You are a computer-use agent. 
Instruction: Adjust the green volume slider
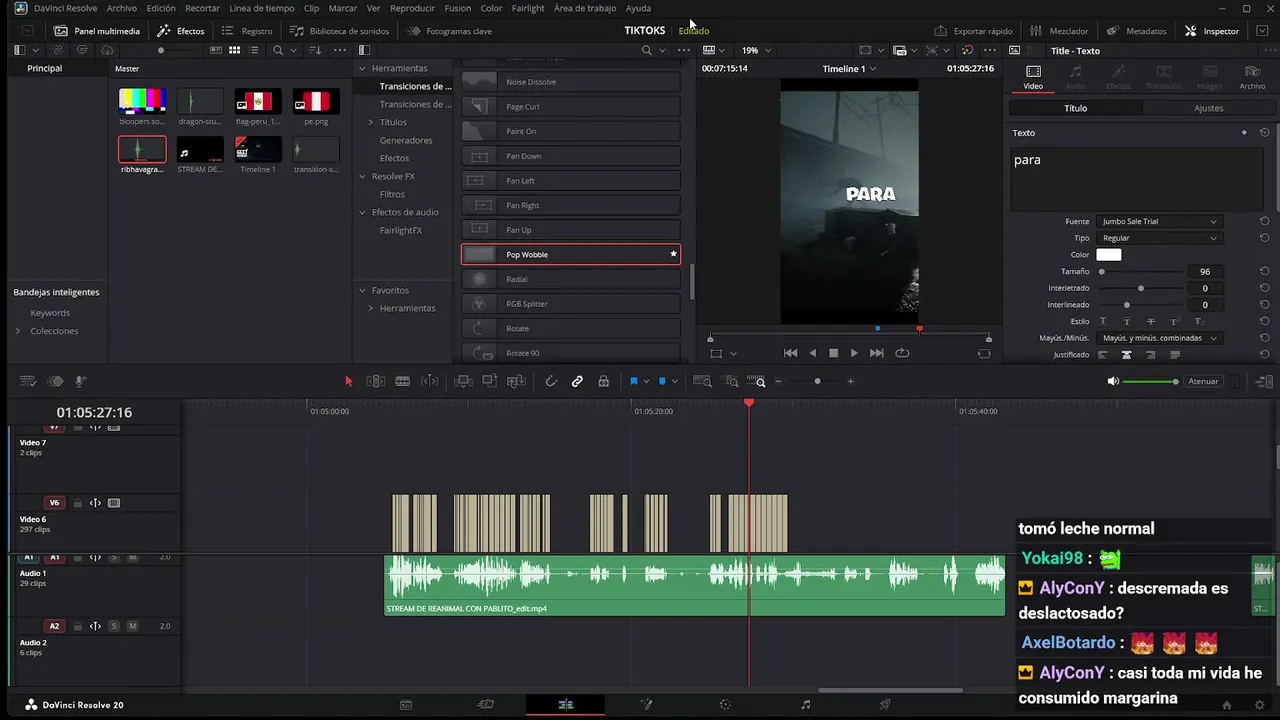click(x=1150, y=381)
